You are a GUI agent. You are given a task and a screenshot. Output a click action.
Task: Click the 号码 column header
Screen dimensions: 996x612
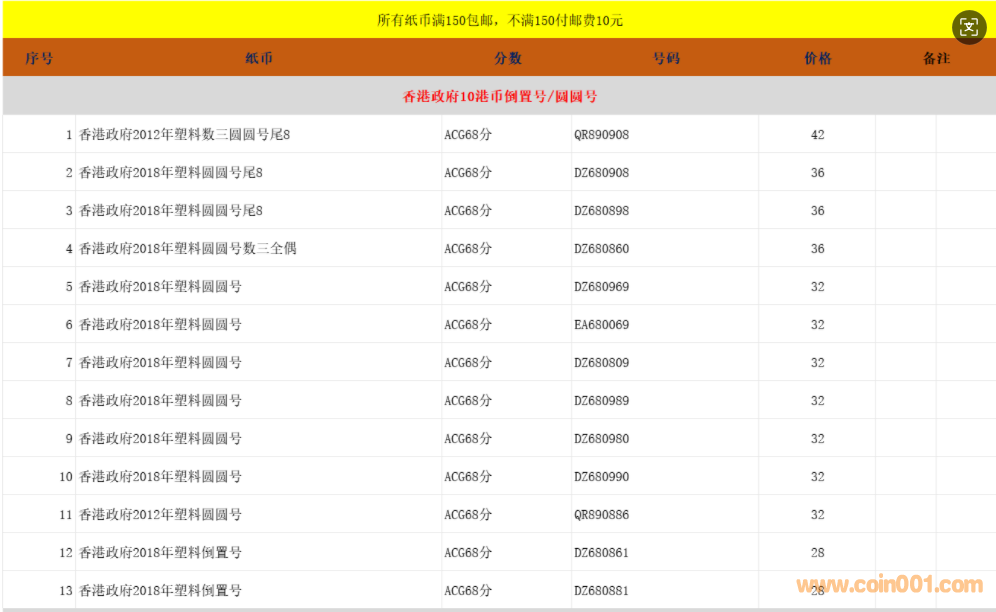click(665, 59)
